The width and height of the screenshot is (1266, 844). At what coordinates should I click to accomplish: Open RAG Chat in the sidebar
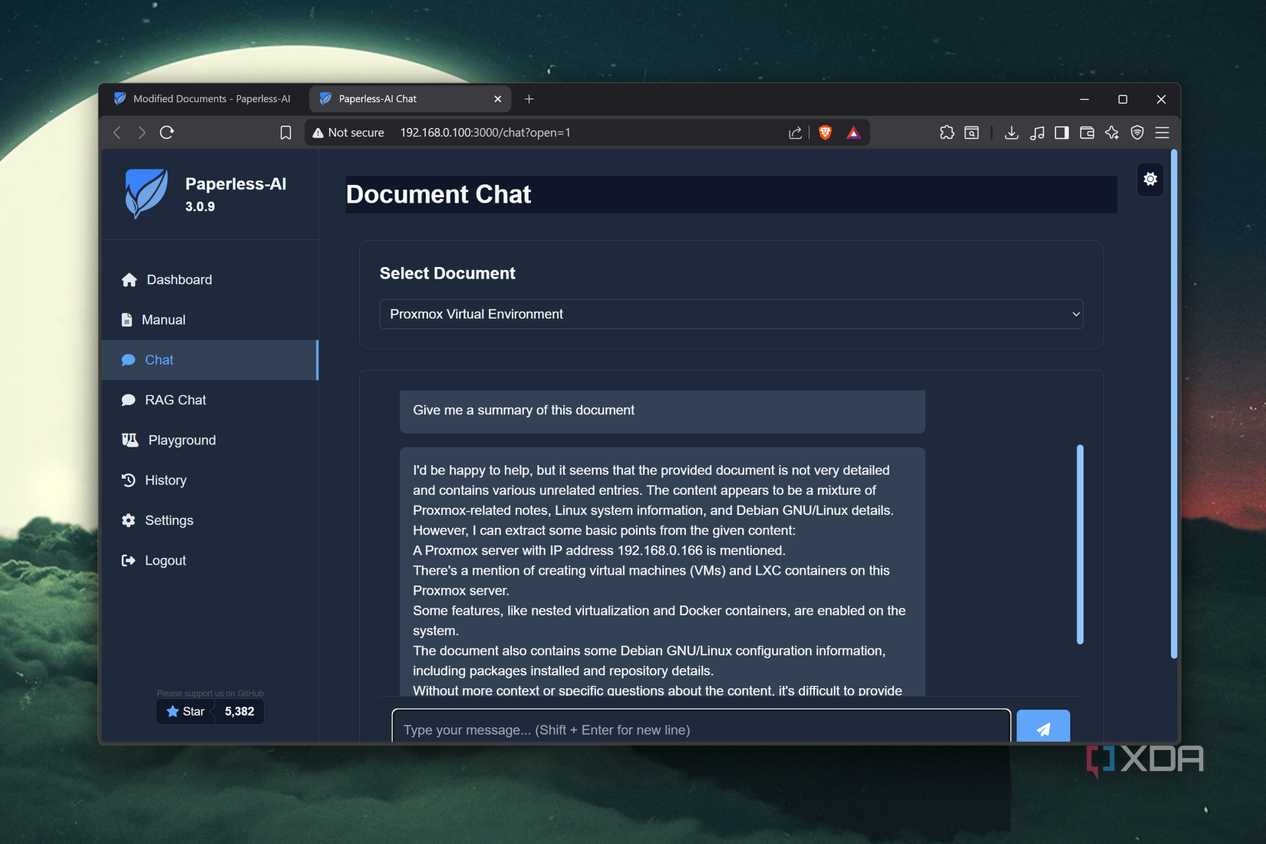[x=210, y=400]
